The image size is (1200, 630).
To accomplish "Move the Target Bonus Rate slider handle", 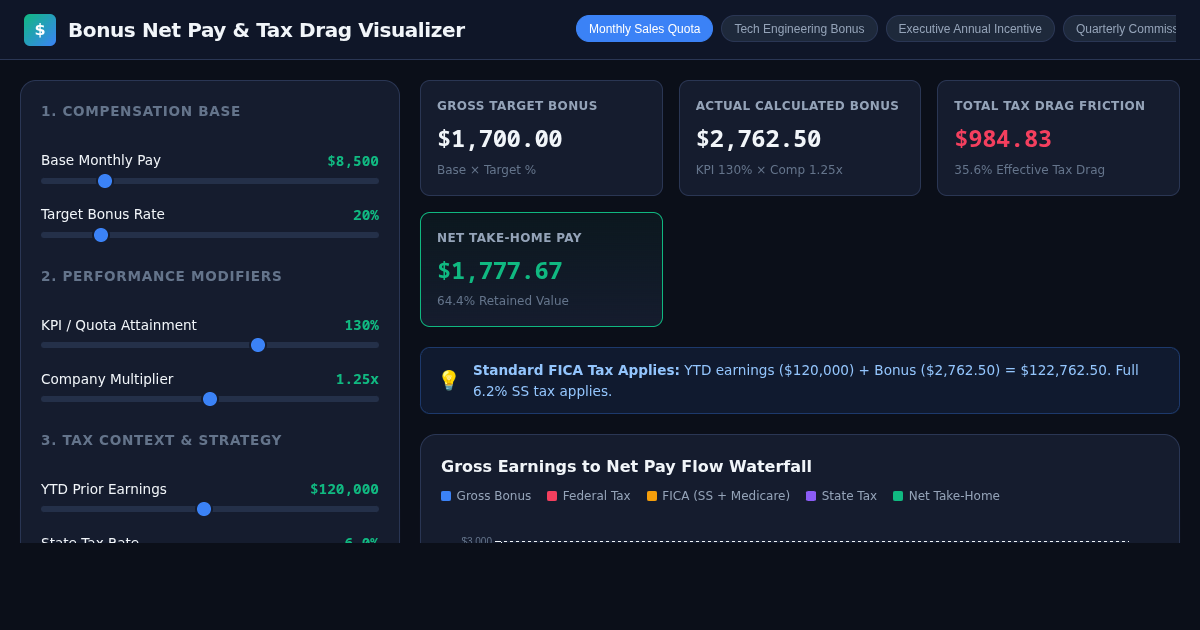I will (101, 235).
